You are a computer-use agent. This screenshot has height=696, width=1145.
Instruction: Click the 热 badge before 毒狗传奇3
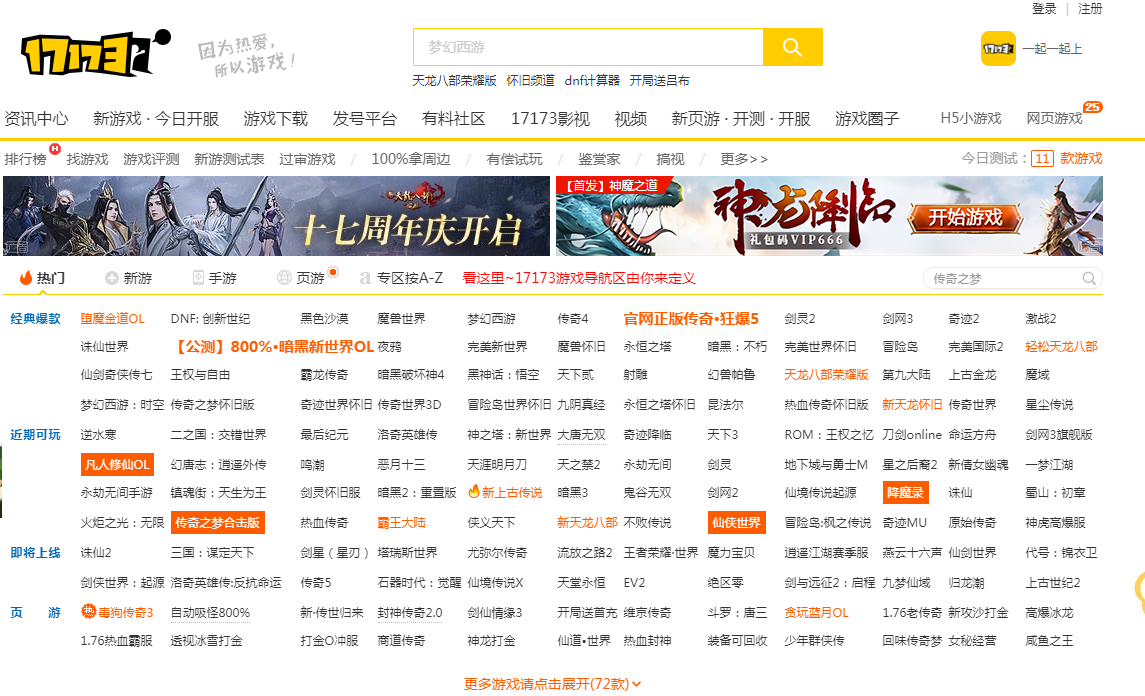click(88, 611)
